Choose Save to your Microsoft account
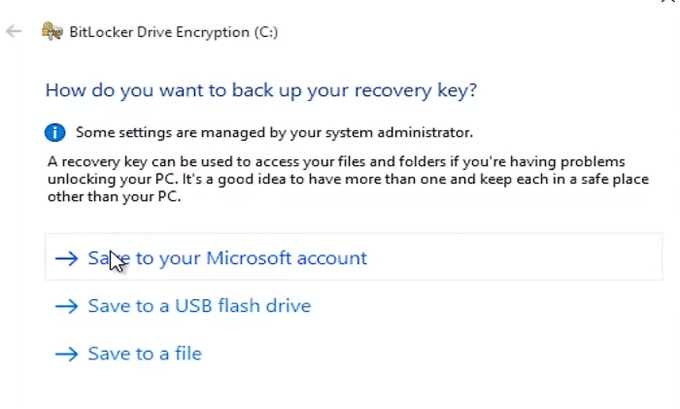The width and height of the screenshot is (680, 409). tap(227, 258)
